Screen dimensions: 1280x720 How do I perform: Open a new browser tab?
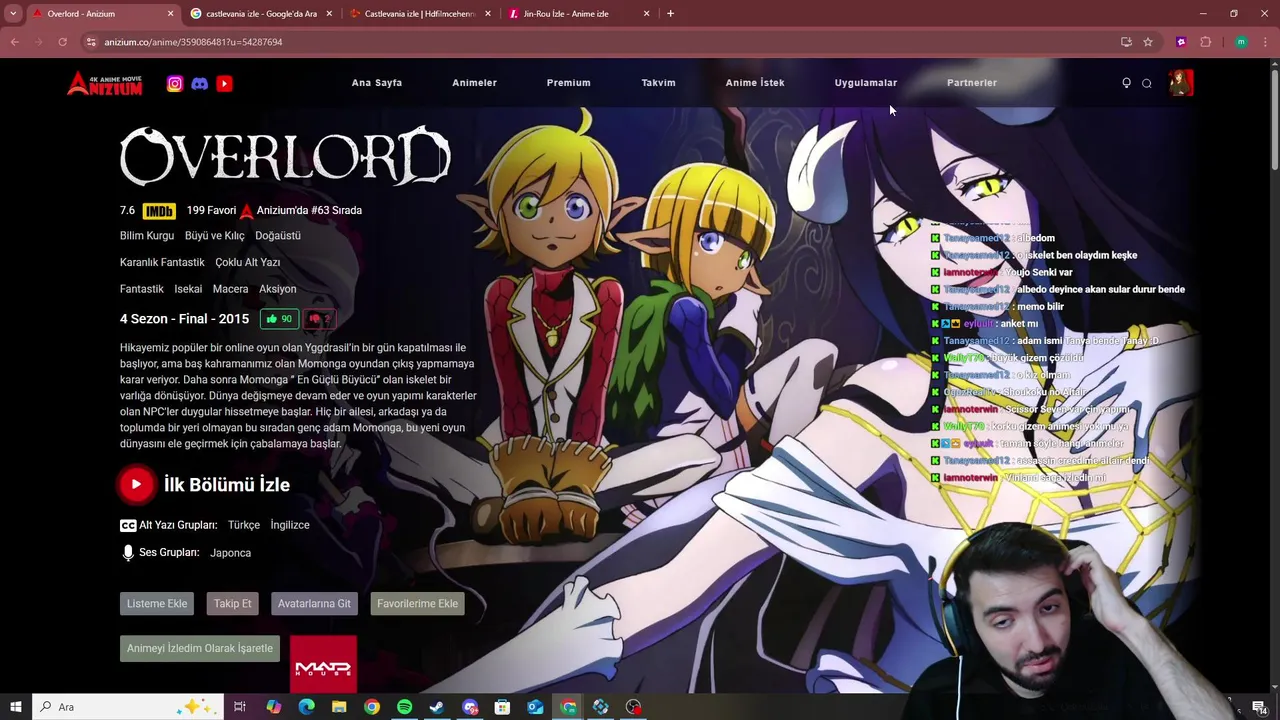click(670, 14)
